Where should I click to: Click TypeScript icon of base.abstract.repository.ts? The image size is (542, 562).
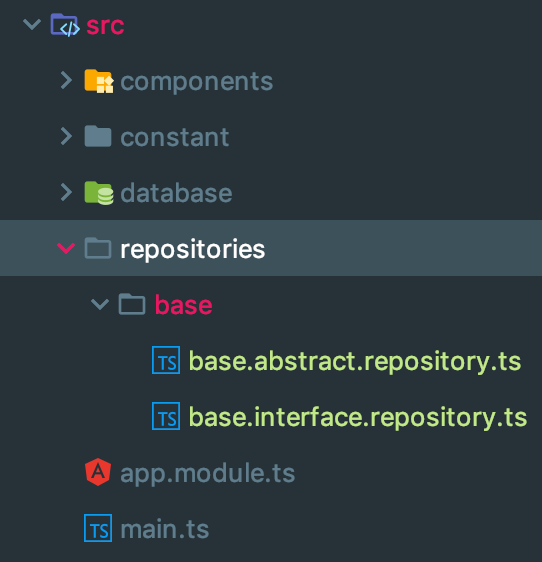click(166, 360)
